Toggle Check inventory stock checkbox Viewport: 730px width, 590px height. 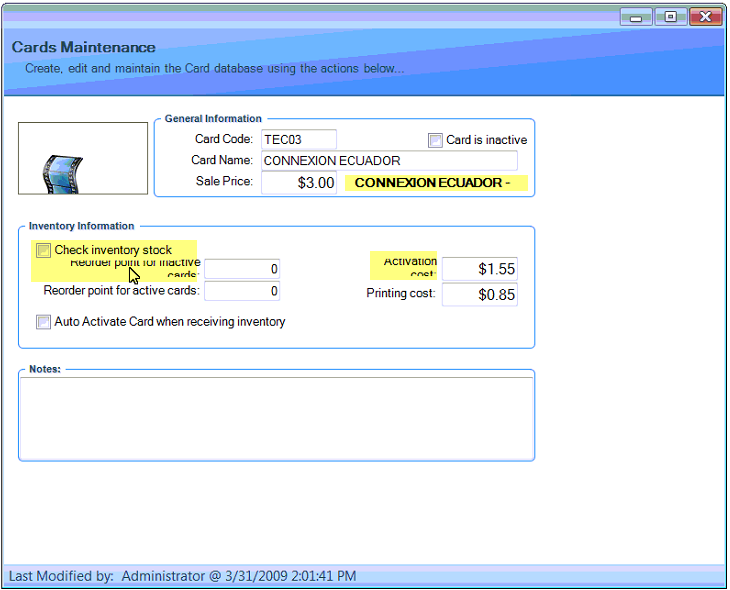43,250
